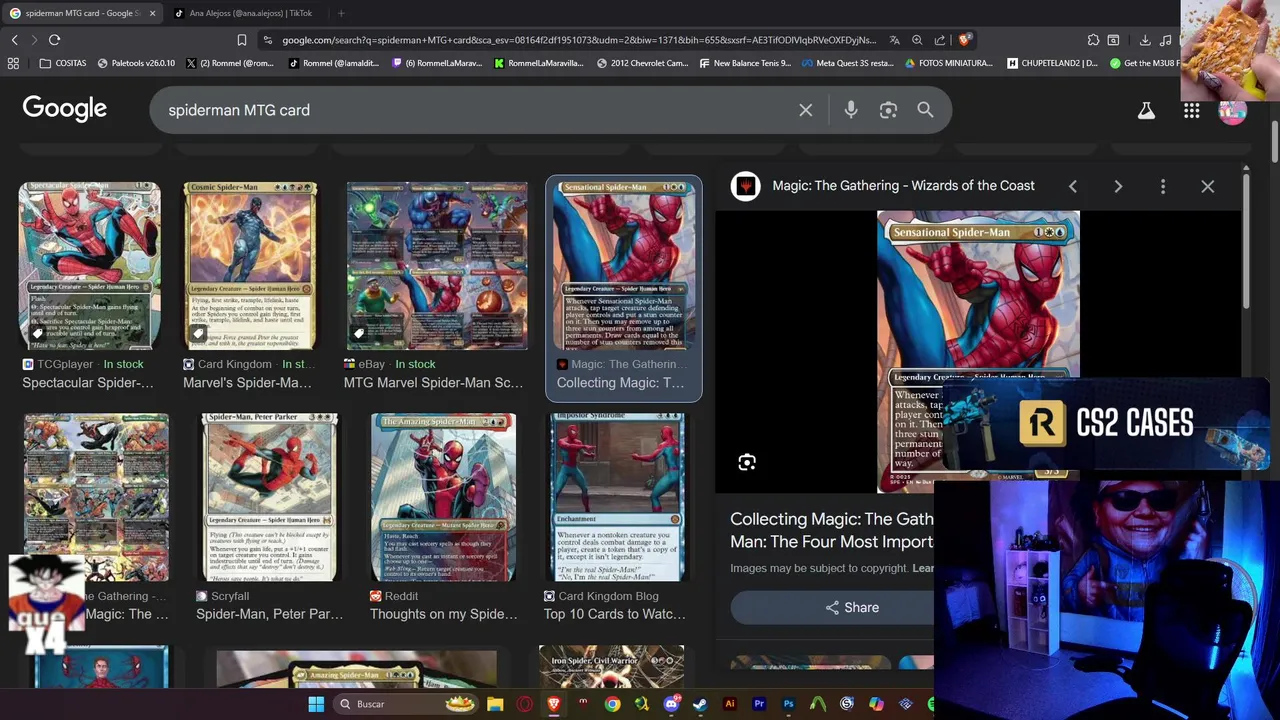Open the Impostor Syndrome Card Kingdom Blog thumbnail

[x=616, y=497]
